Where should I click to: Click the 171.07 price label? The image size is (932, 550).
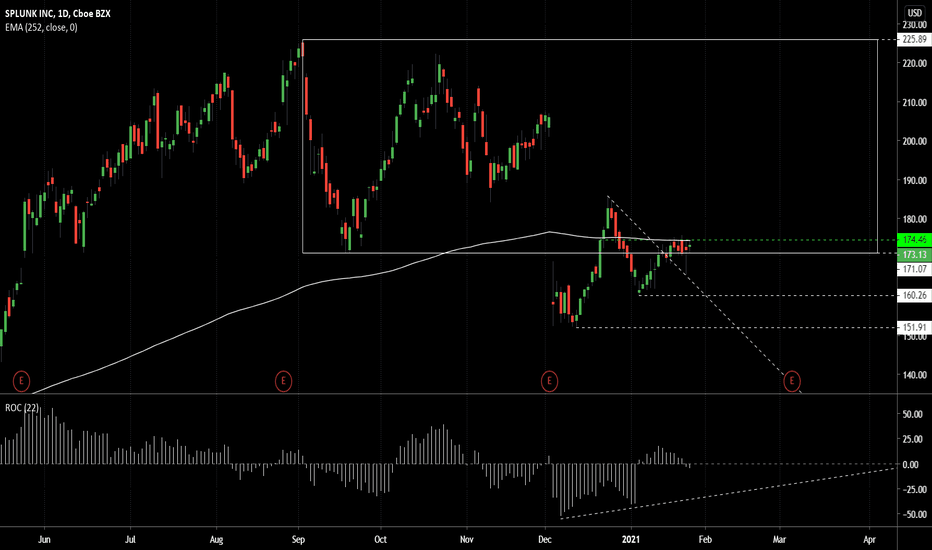[x=914, y=269]
